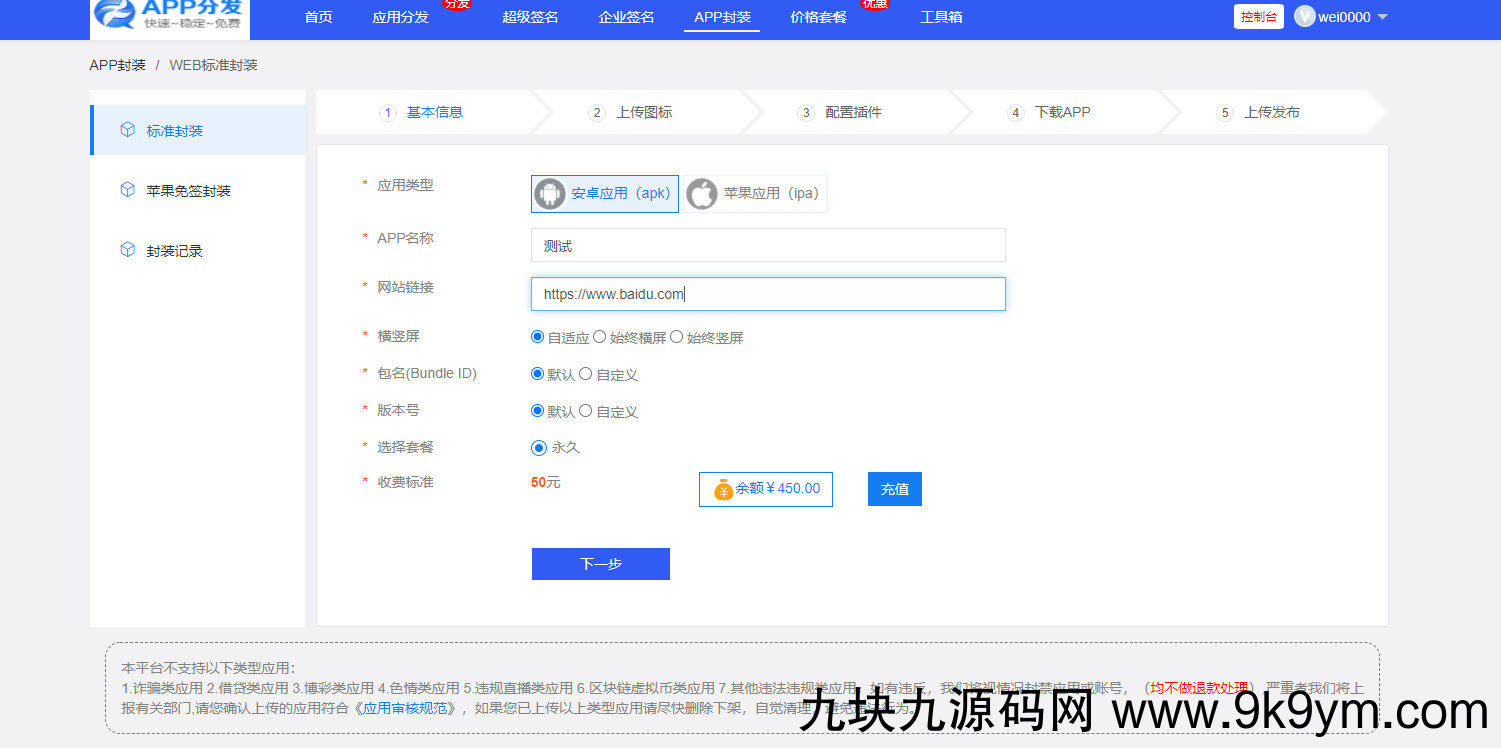Choose 自定义 for 包名 Bundle ID
The width and height of the screenshot is (1501, 748).
tap(586, 374)
